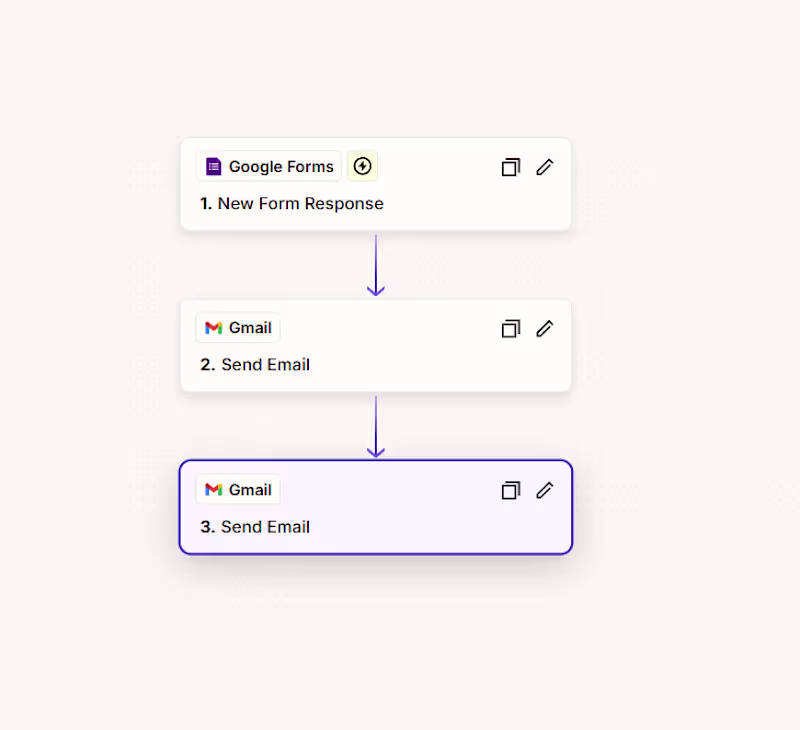
Task: Select the Google Forms badge label
Action: [268, 166]
